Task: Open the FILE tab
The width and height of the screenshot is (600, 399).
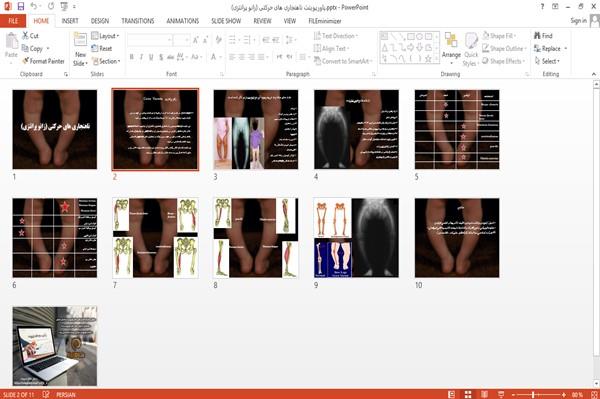Action: (x=13, y=21)
